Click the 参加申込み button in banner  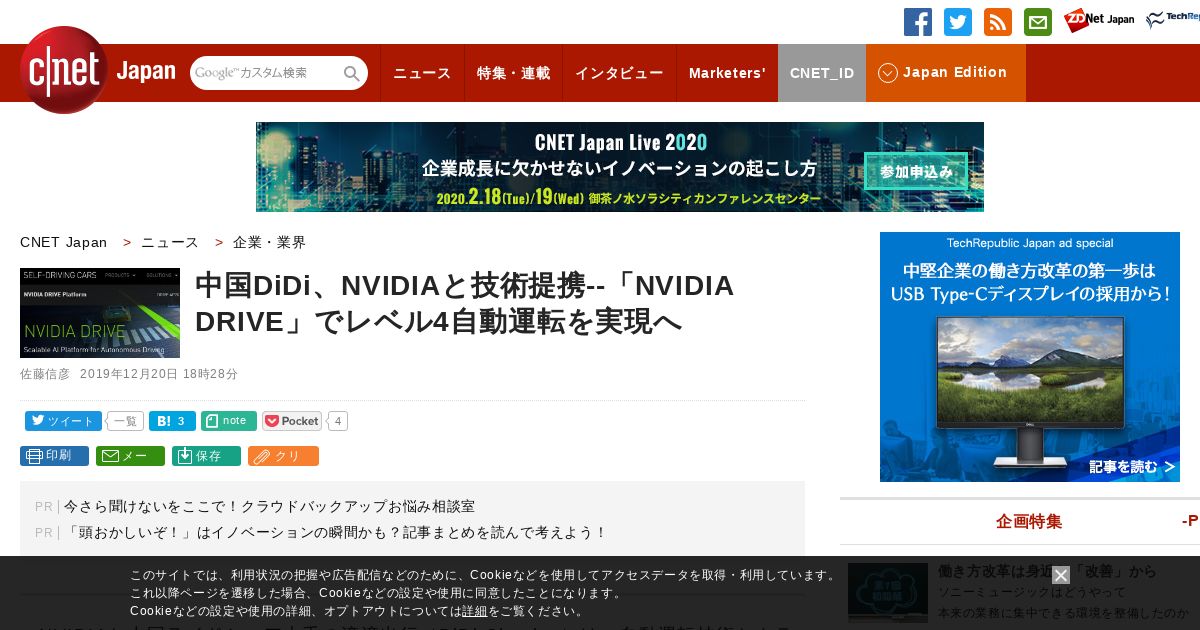916,171
